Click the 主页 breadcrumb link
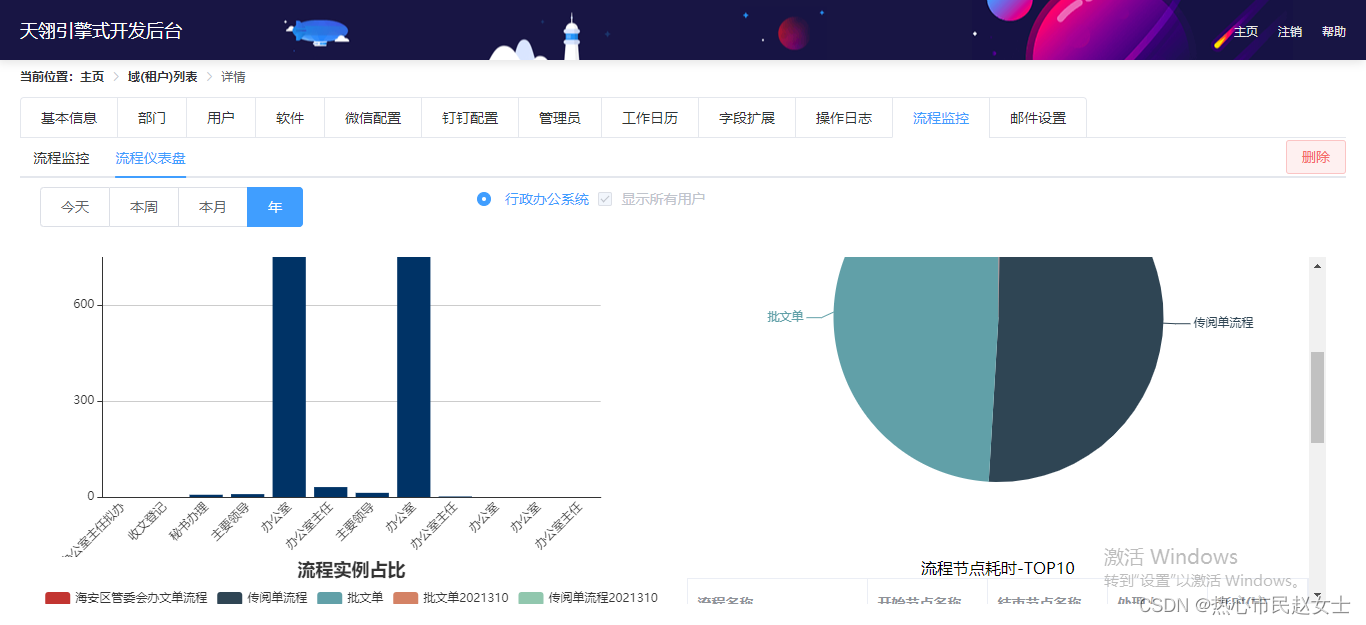 click(92, 77)
